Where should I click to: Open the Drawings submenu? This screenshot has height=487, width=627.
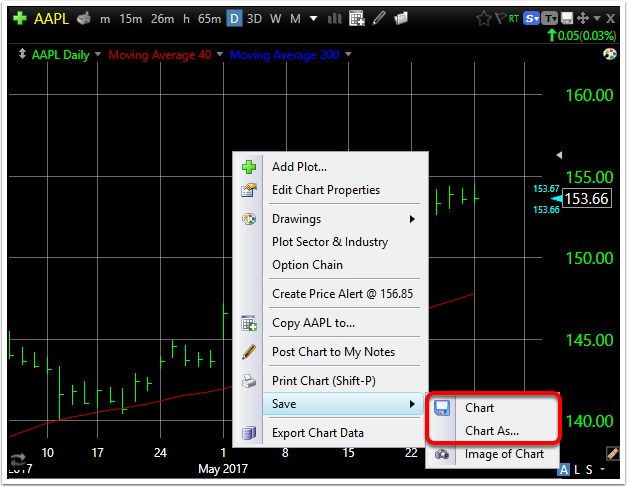click(343, 219)
